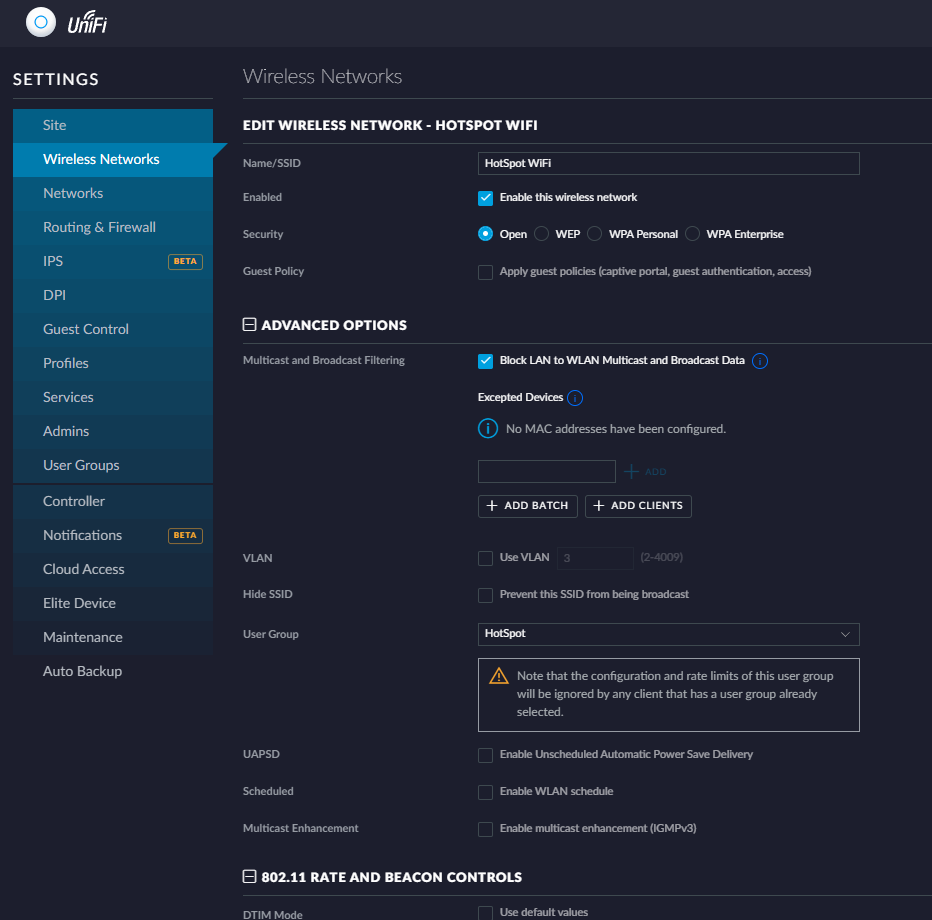Click the warning triangle in user group note
Viewport: 932px width, 920px height.
tap(499, 677)
